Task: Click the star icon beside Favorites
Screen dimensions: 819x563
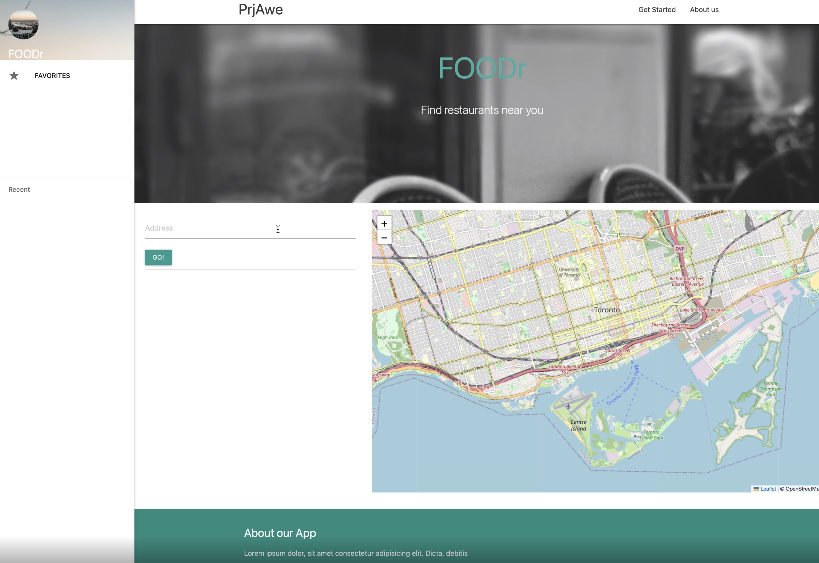Action: 14,76
